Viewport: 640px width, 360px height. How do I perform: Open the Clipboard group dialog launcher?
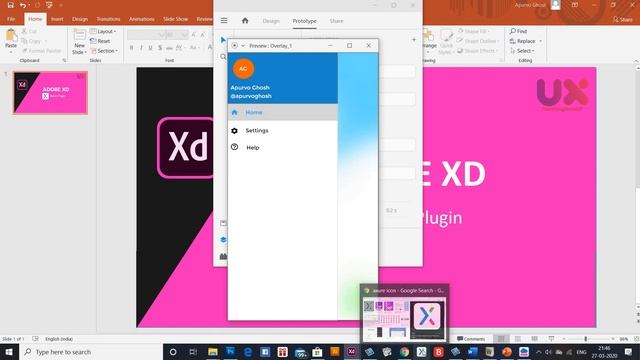[x=64, y=60]
